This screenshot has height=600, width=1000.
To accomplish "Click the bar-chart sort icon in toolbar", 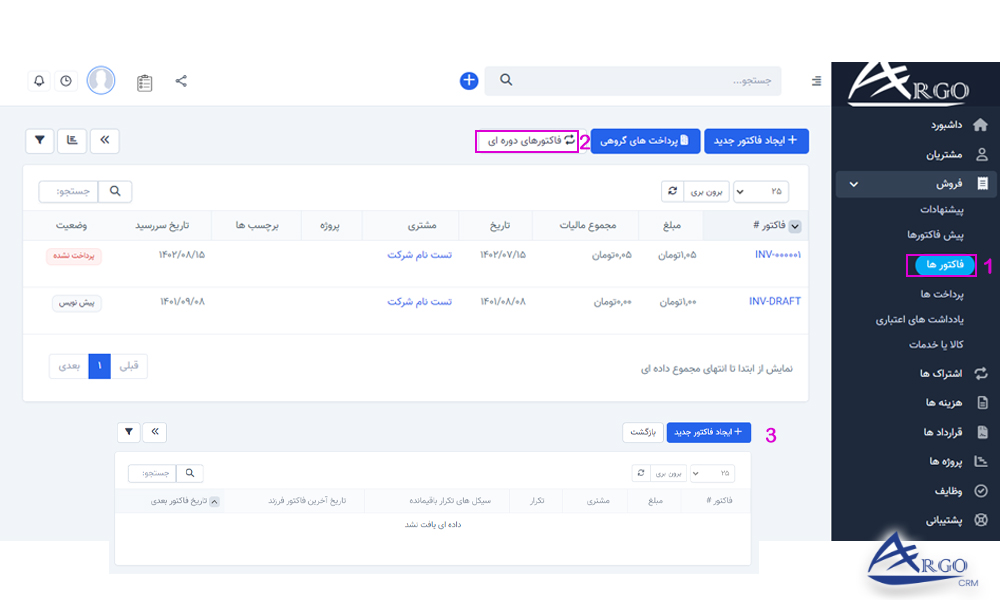I will tap(71, 141).
